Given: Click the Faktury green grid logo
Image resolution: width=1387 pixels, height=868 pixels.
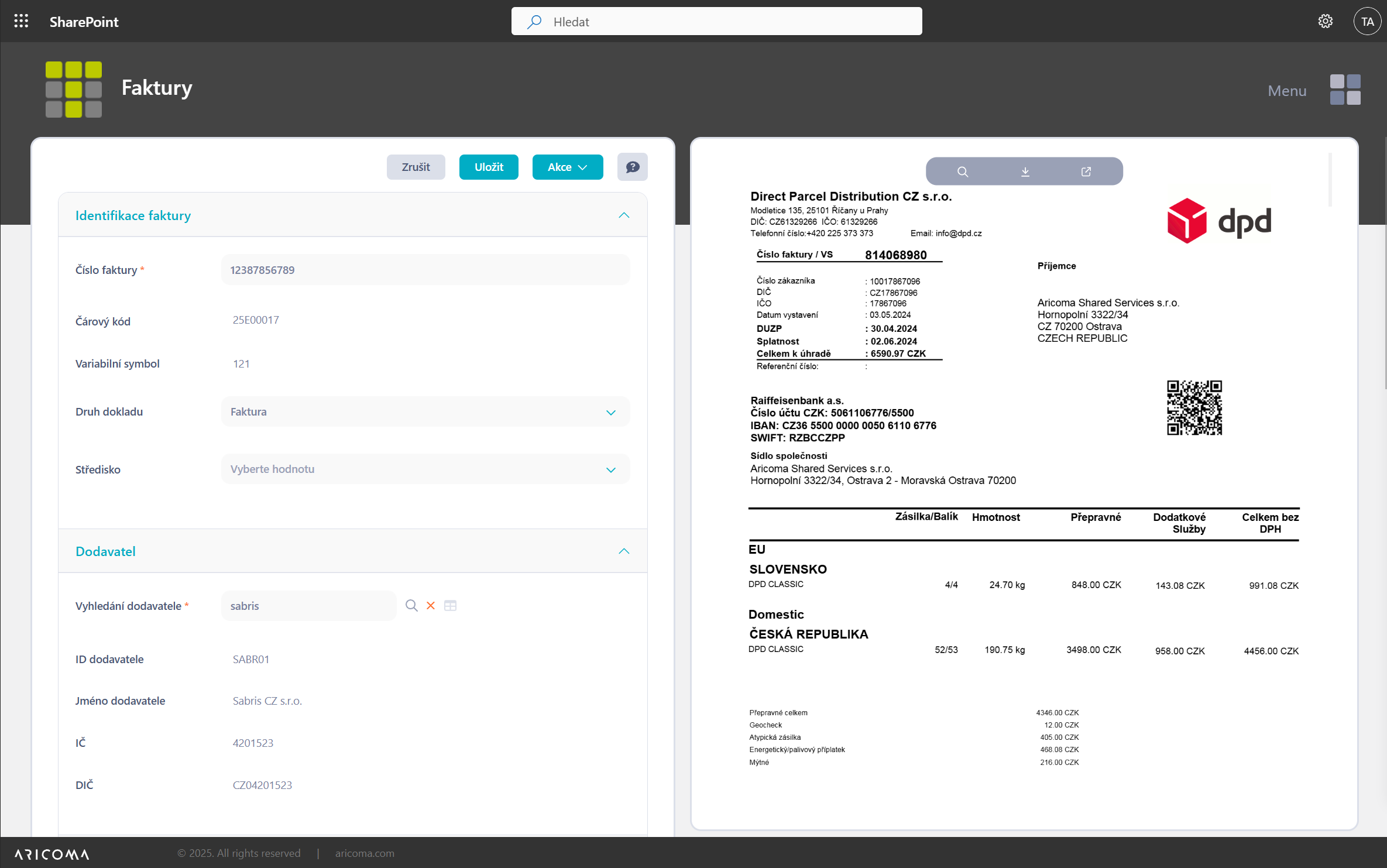Looking at the screenshot, I should [x=73, y=89].
